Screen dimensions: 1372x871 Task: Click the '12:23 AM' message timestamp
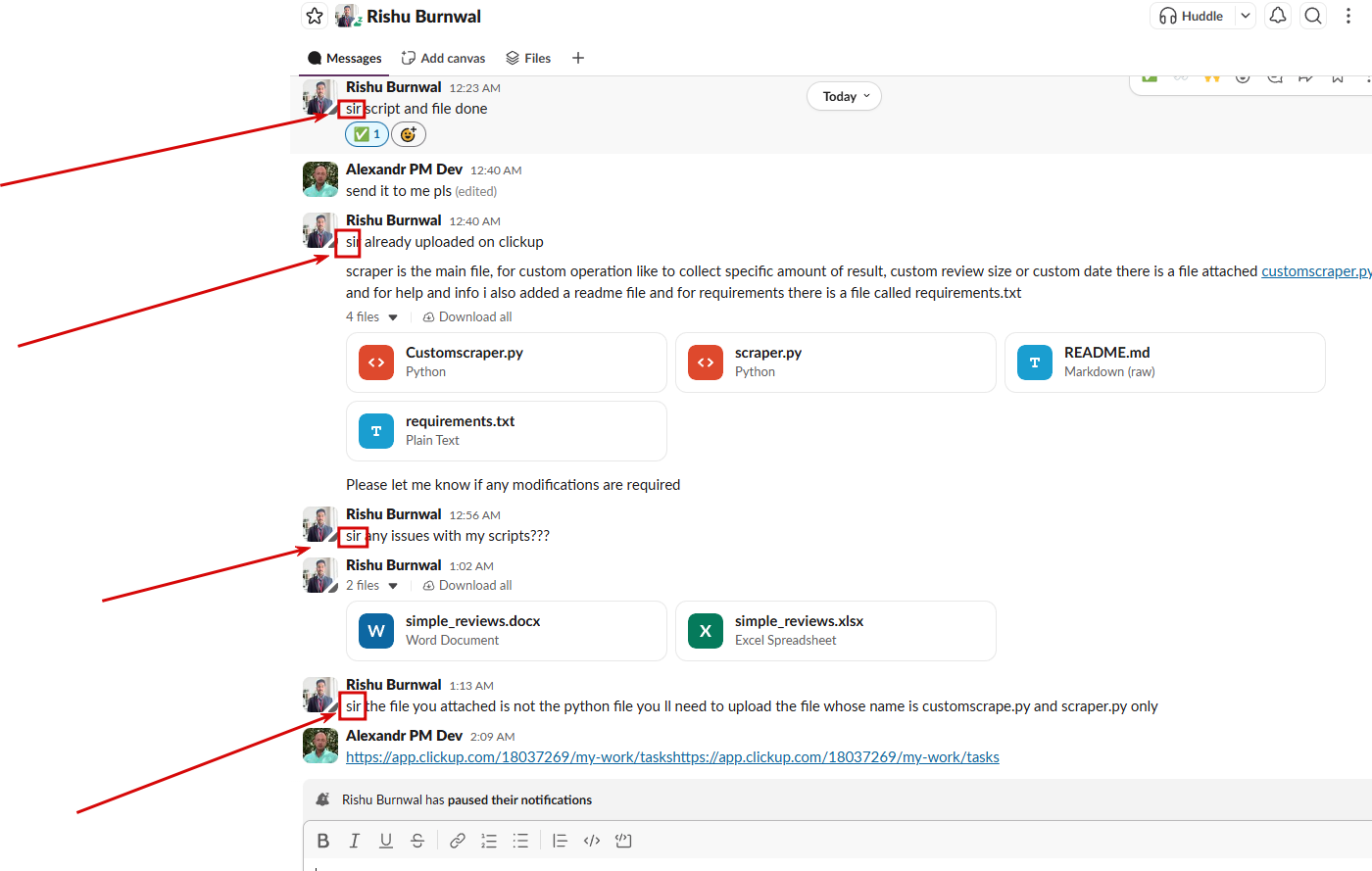[475, 88]
